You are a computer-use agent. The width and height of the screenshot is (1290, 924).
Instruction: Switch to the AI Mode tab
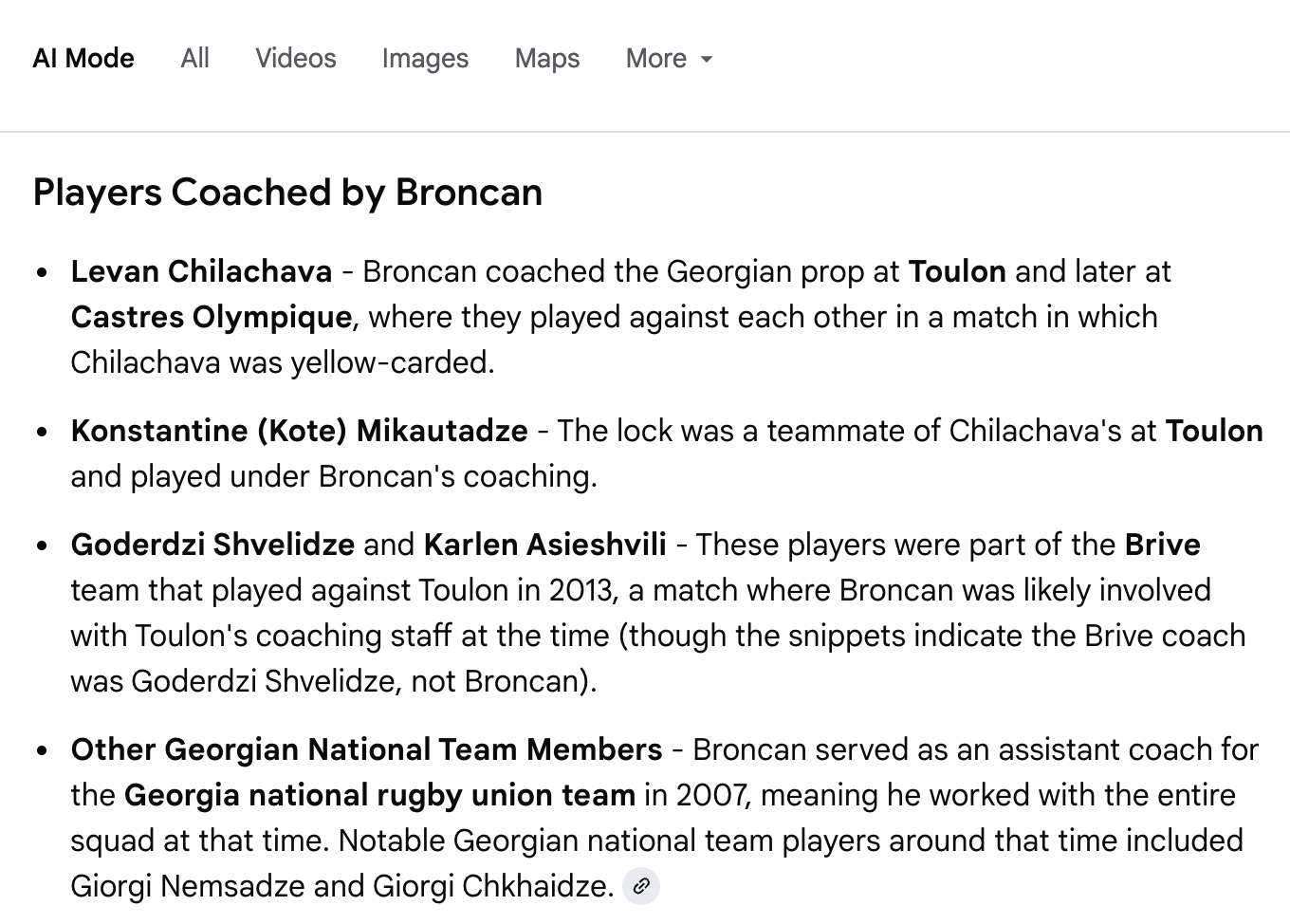click(83, 59)
